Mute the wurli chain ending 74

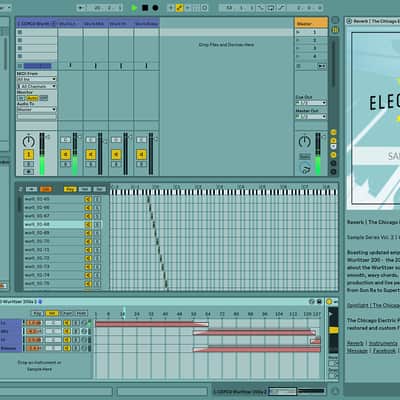point(88,275)
